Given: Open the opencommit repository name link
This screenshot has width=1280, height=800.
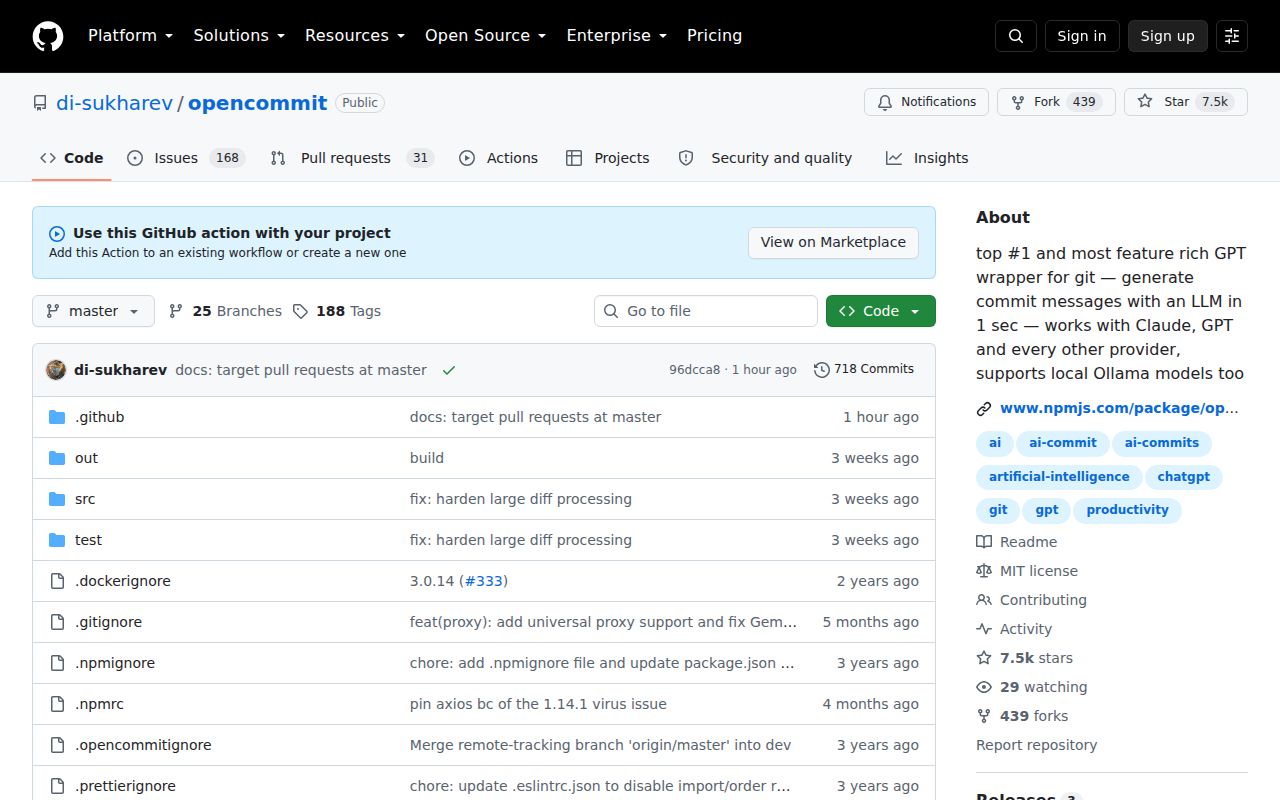Looking at the screenshot, I should (x=257, y=103).
